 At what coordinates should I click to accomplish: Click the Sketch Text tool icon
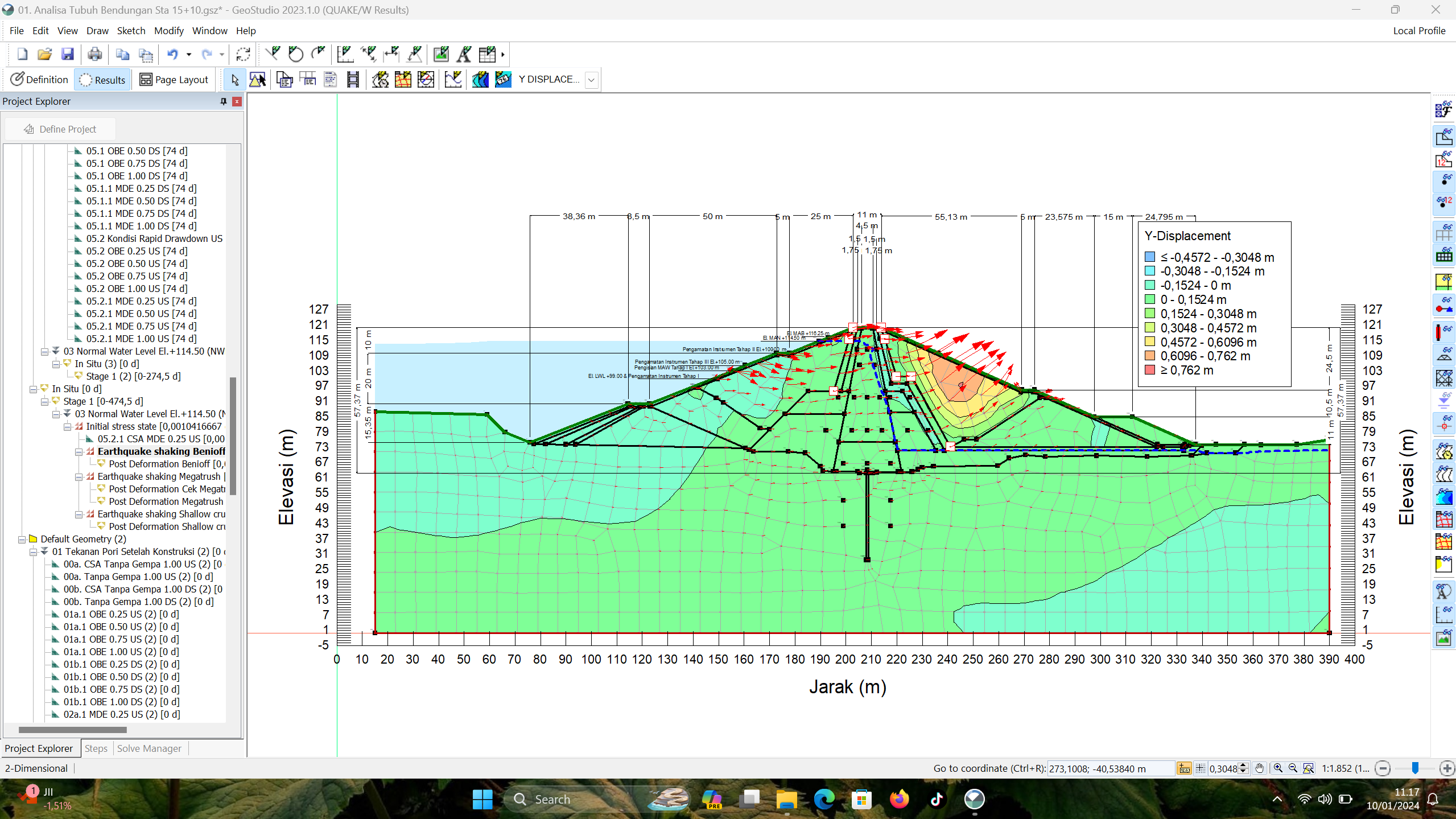coord(464,54)
